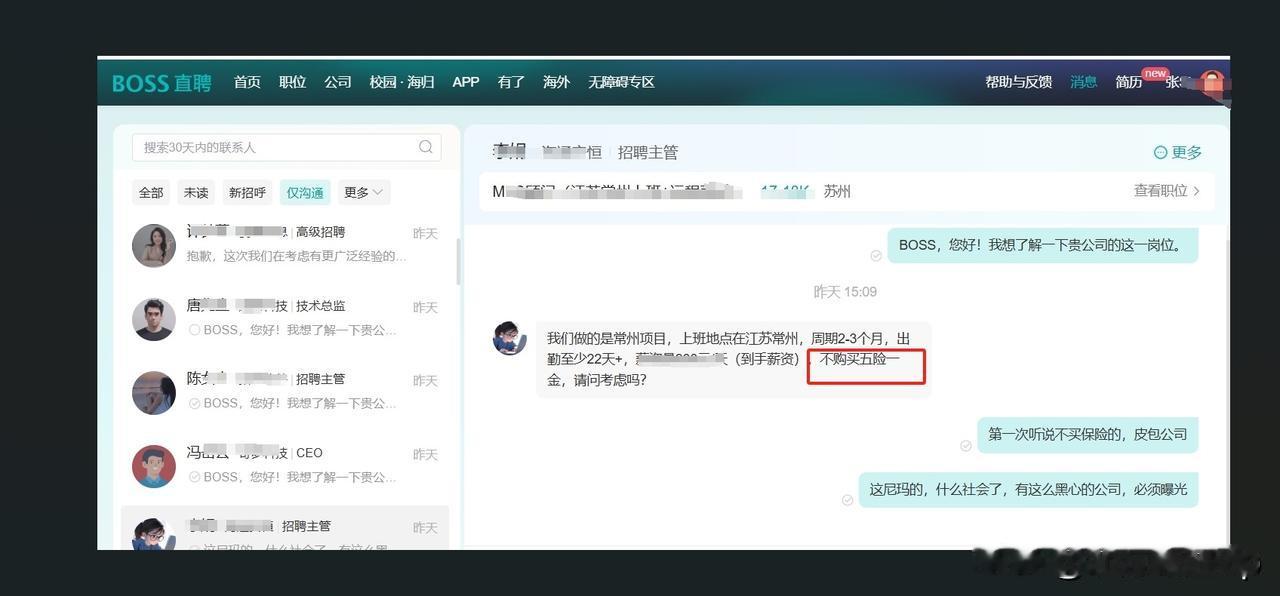Click 查看职位 link
The width and height of the screenshot is (1280, 596).
(1166, 191)
